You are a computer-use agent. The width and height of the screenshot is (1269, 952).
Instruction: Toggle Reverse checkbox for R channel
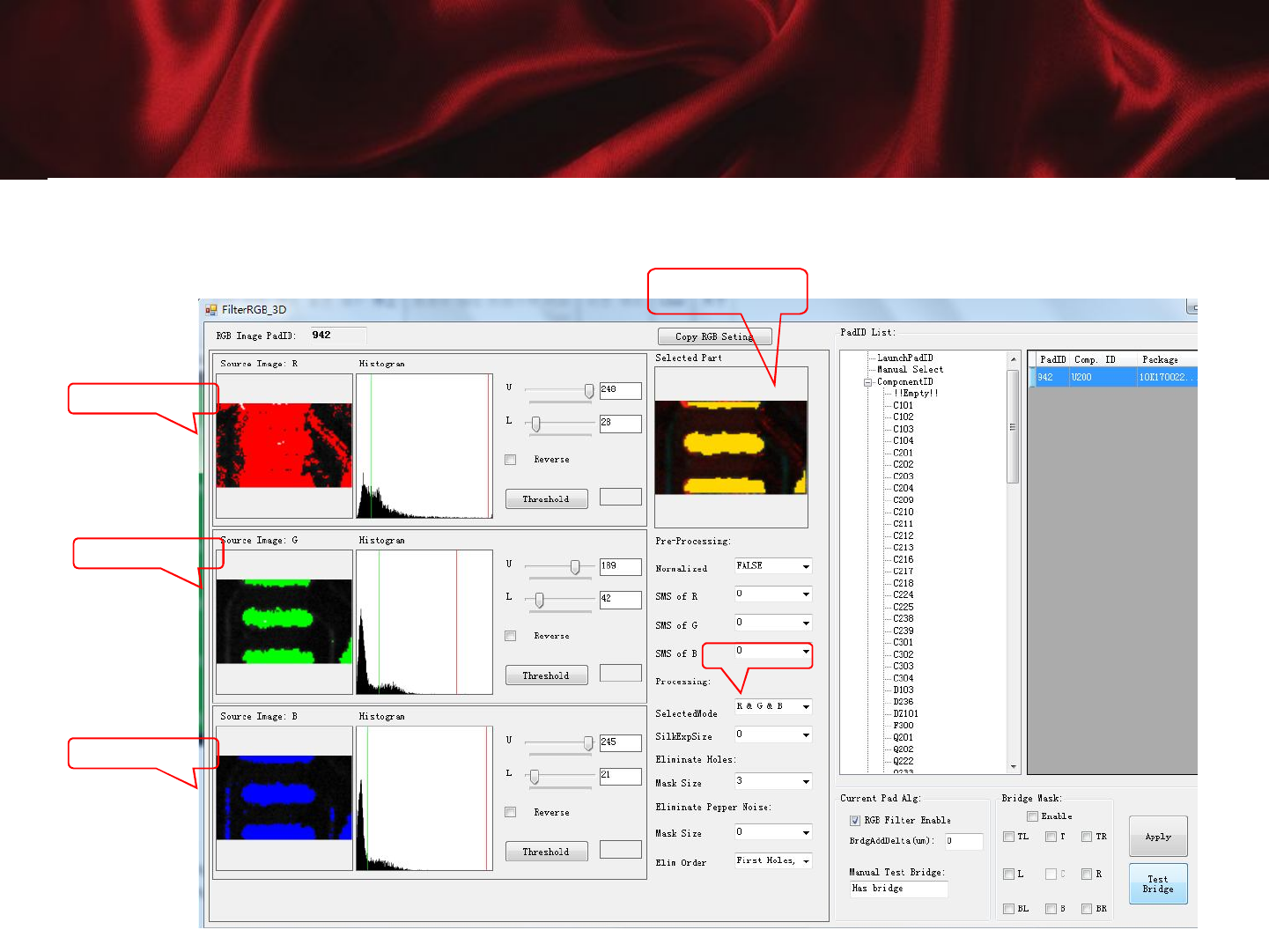click(x=511, y=460)
